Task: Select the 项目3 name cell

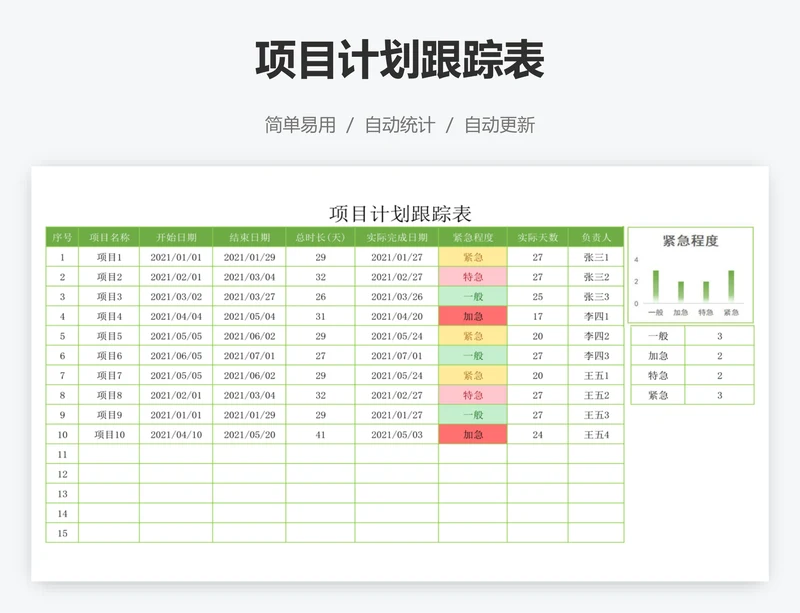Action: click(x=109, y=297)
